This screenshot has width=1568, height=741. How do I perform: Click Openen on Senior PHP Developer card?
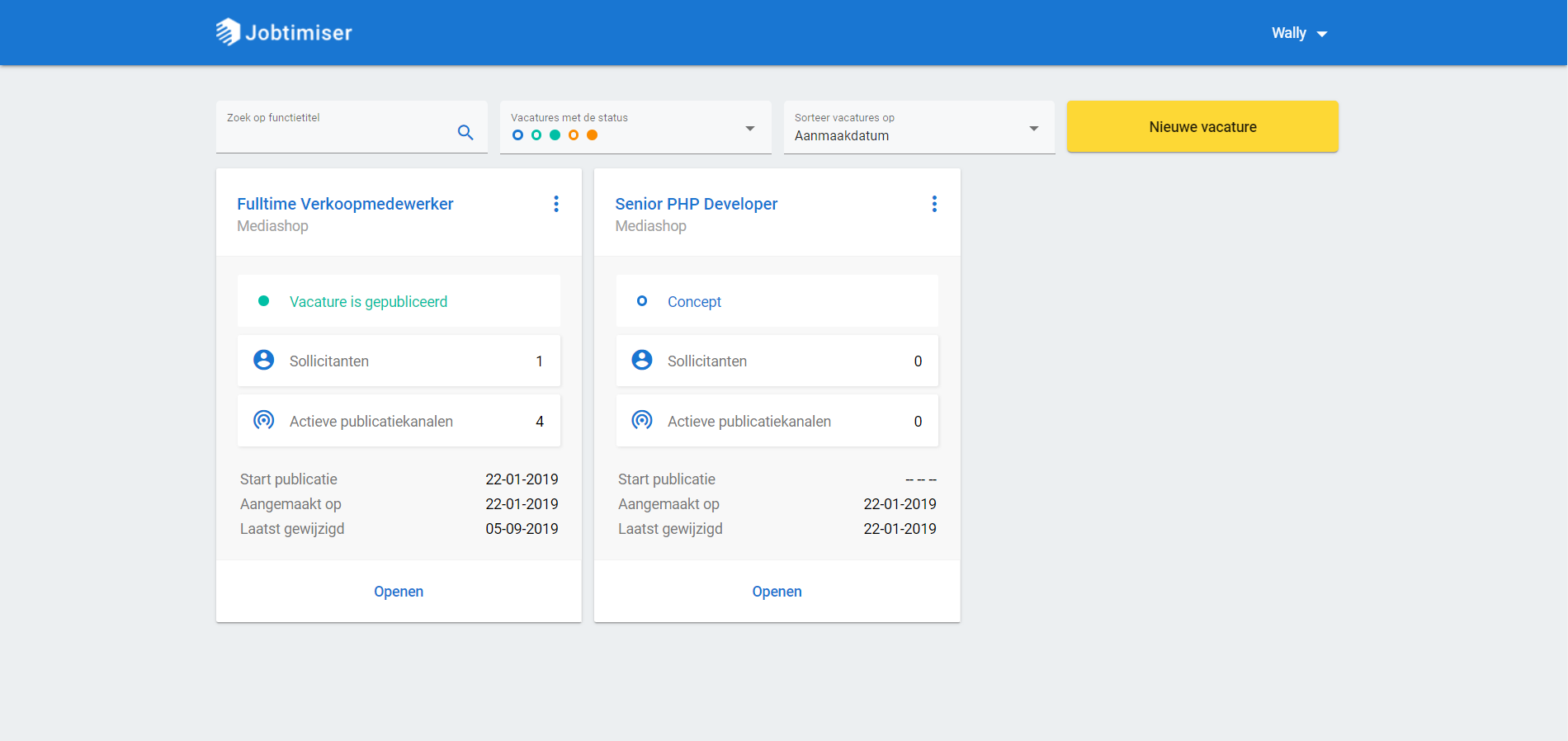pos(777,592)
